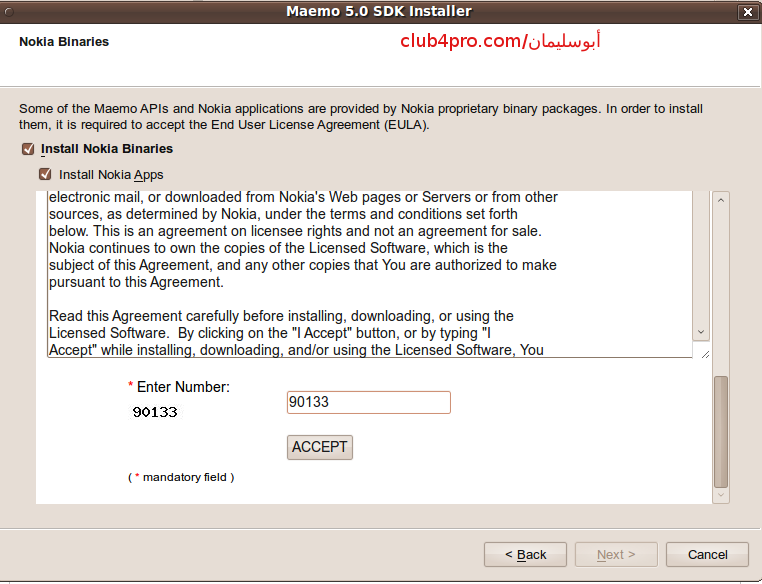
Task: Go to previous step with Back button
Action: tap(525, 554)
